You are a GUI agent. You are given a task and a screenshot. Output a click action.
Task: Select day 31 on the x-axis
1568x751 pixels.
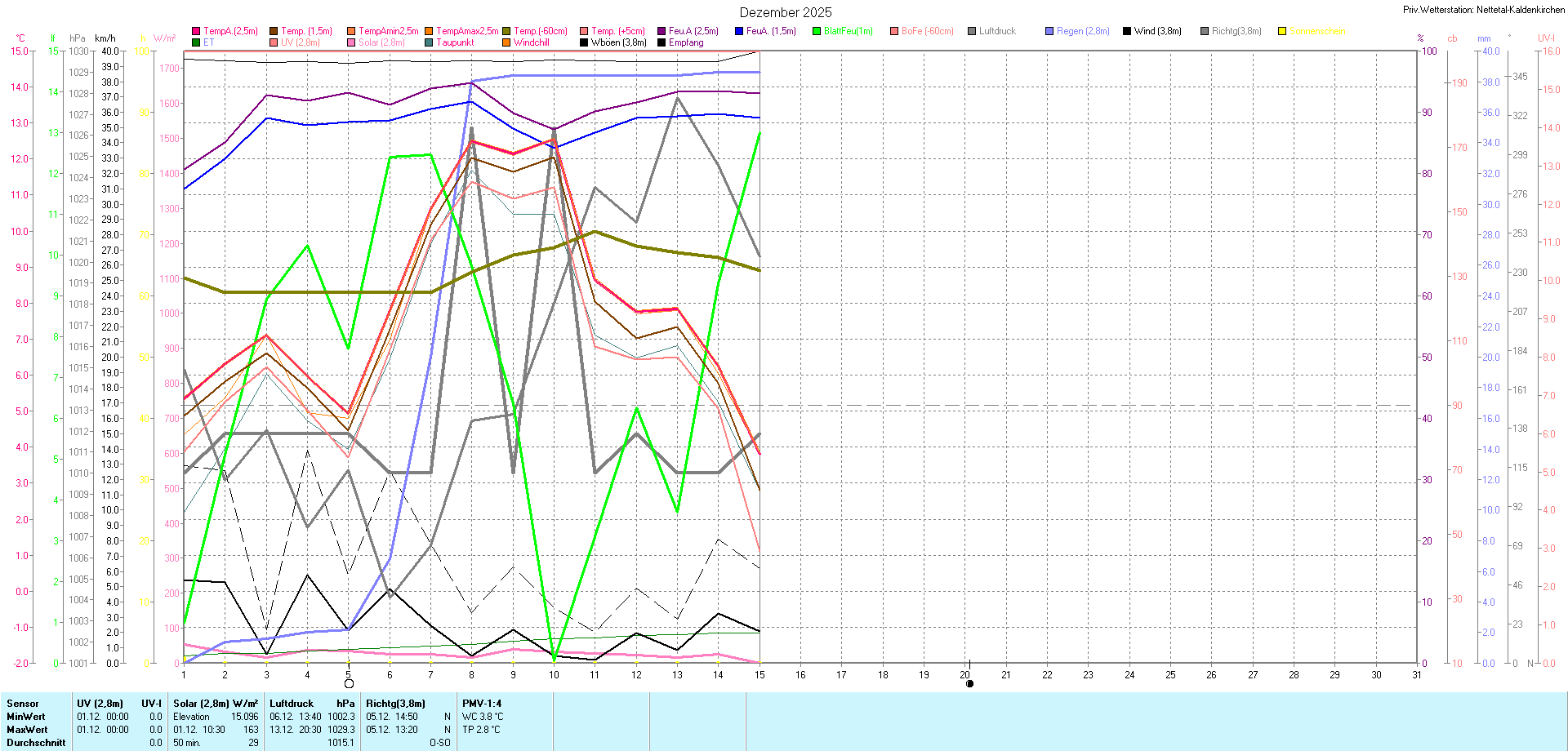pos(1417,674)
